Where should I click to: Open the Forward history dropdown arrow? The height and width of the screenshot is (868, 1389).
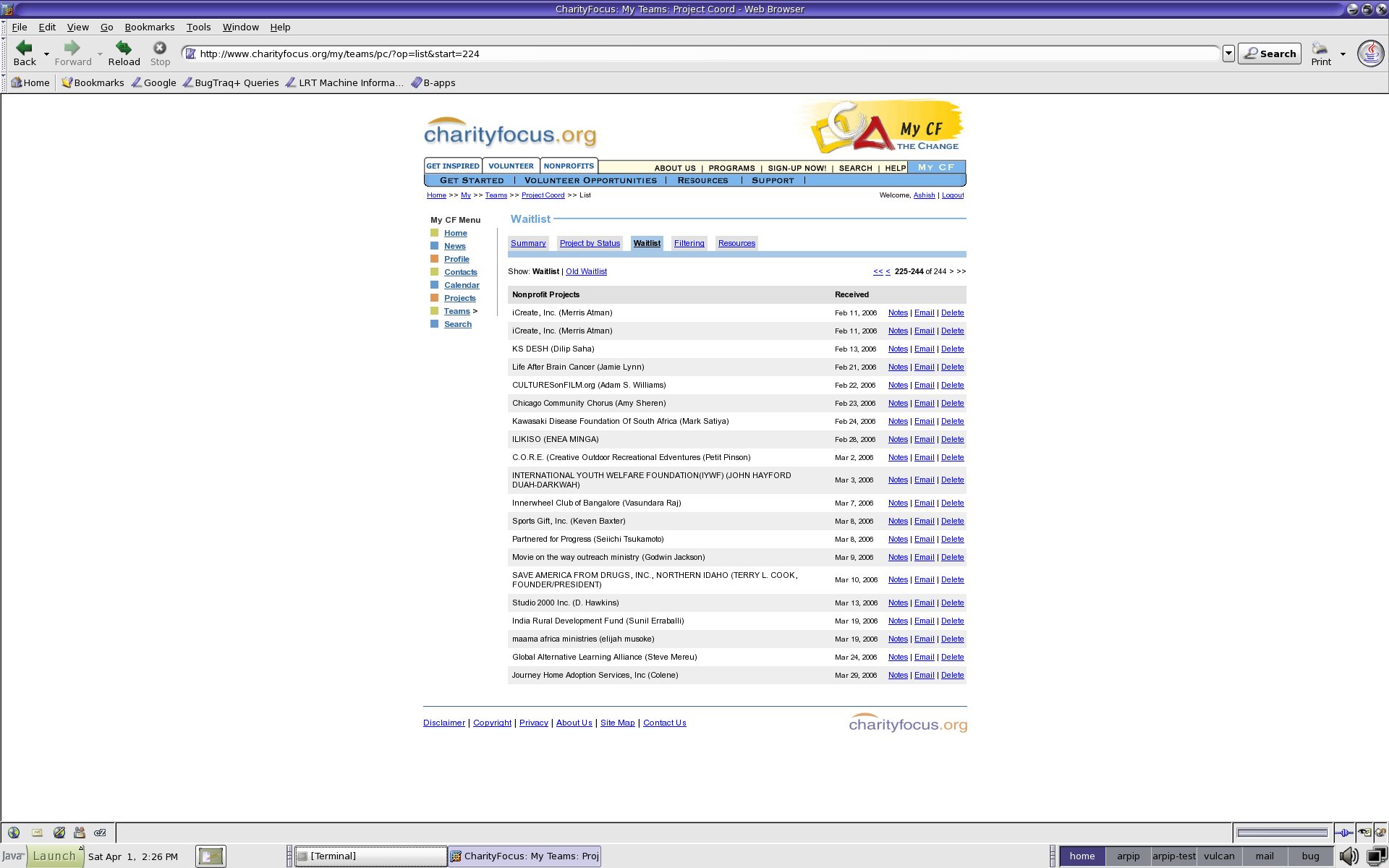point(100,54)
